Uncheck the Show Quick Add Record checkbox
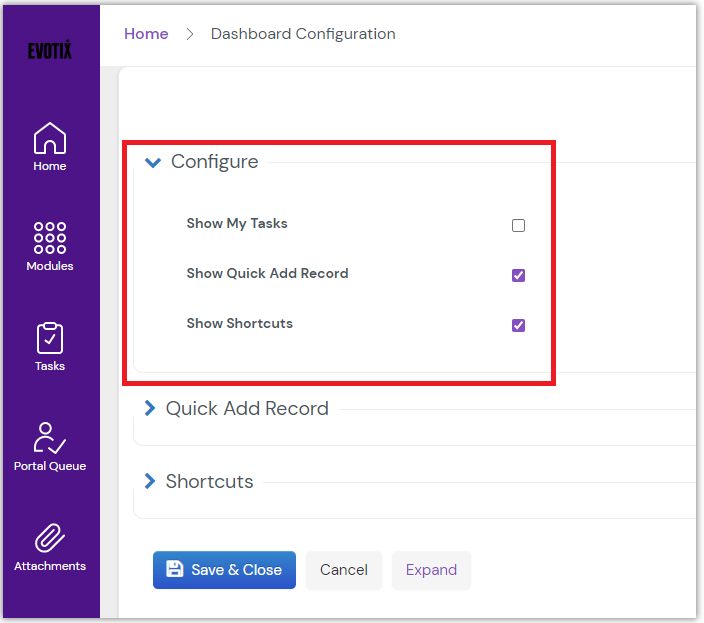Viewport: 704px width, 623px height. pyautogui.click(x=518, y=275)
